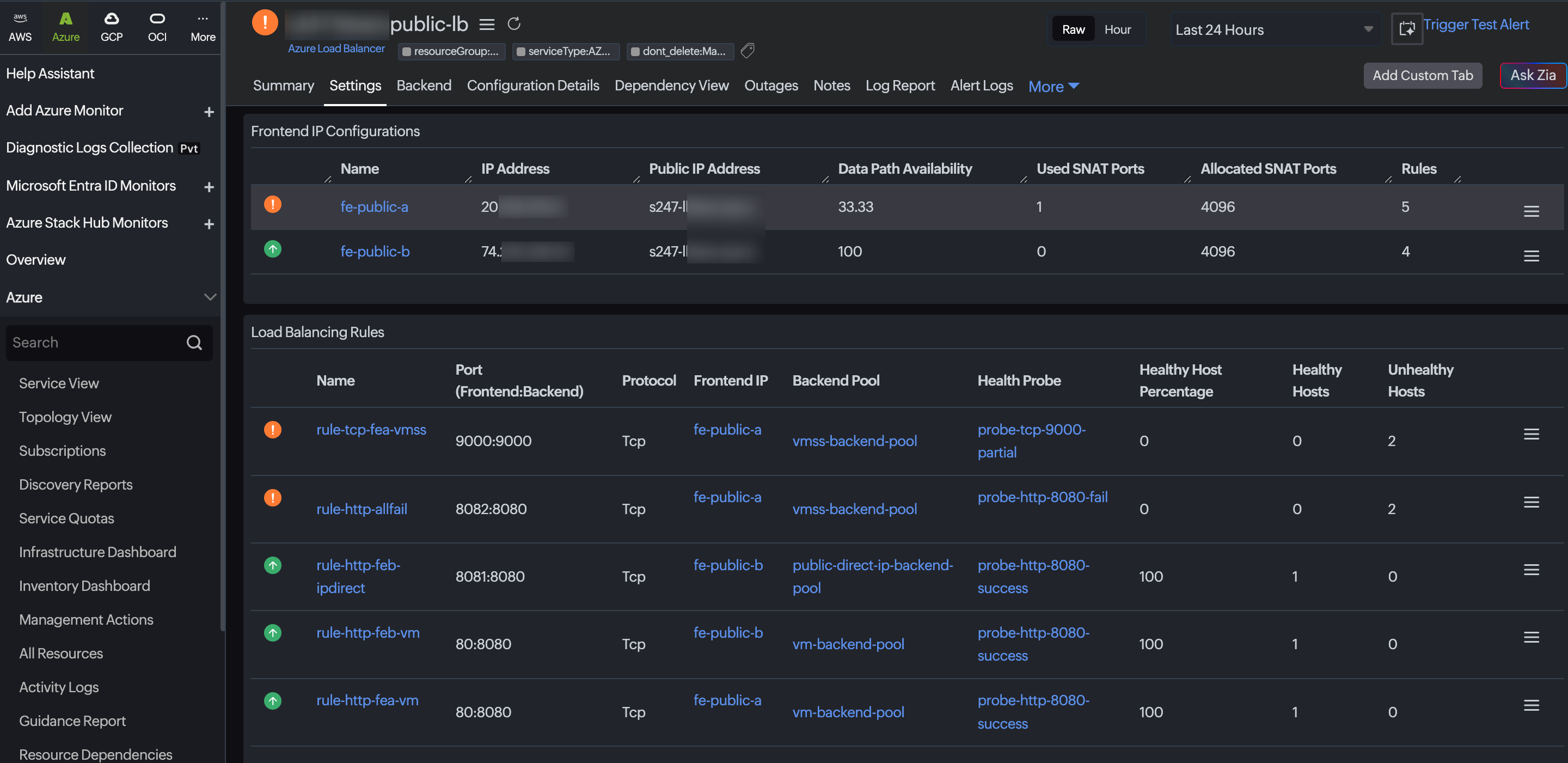Screen dimensions: 1568x763
Task: Click the sidebar vertical scrollbar
Action: 222,316
